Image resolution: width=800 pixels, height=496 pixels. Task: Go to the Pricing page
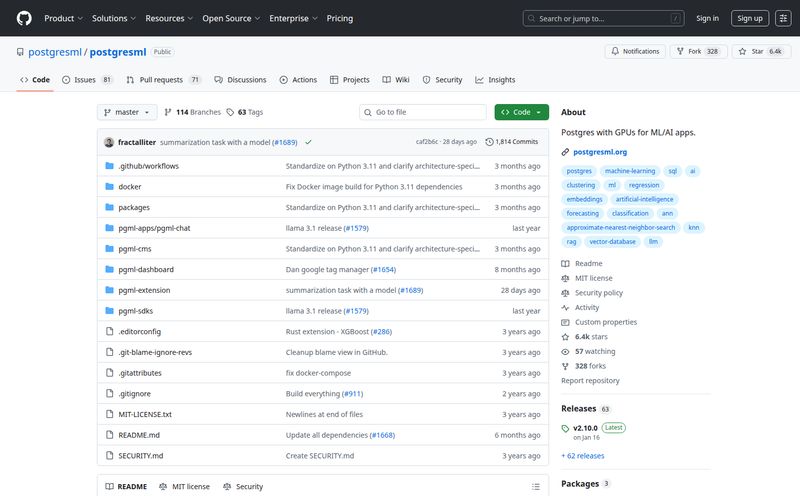click(340, 18)
